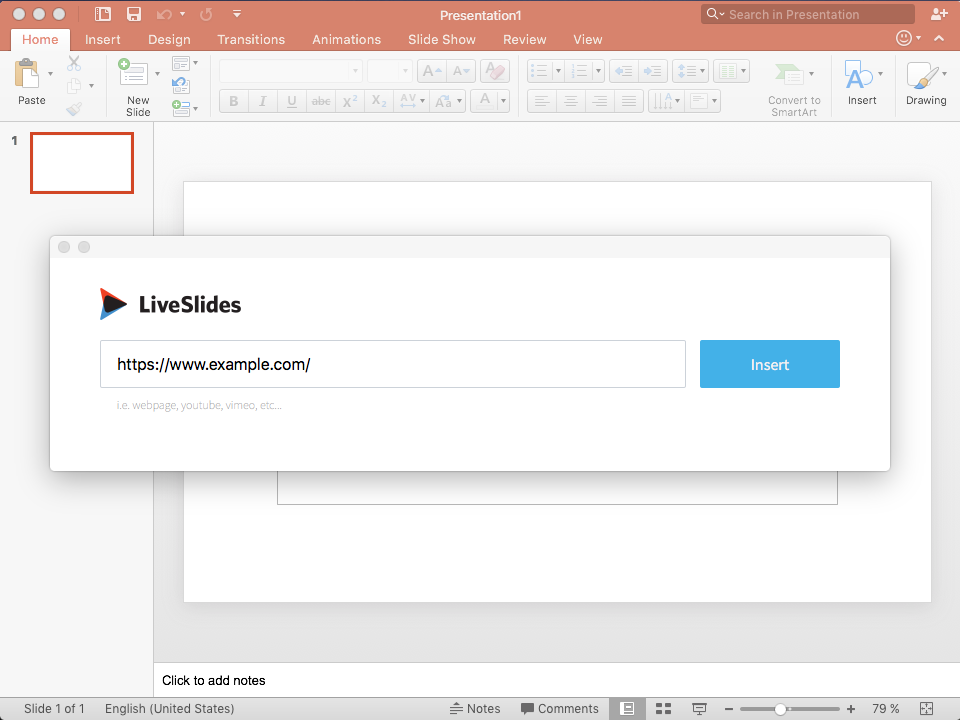This screenshot has width=960, height=720.
Task: Open the Transitions tab
Action: [251, 39]
